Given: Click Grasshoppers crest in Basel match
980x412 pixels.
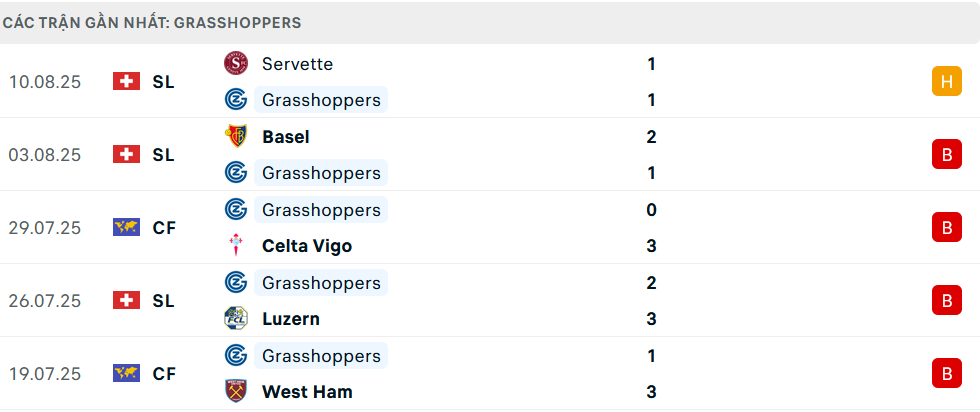Looking at the screenshot, I should [x=236, y=173].
